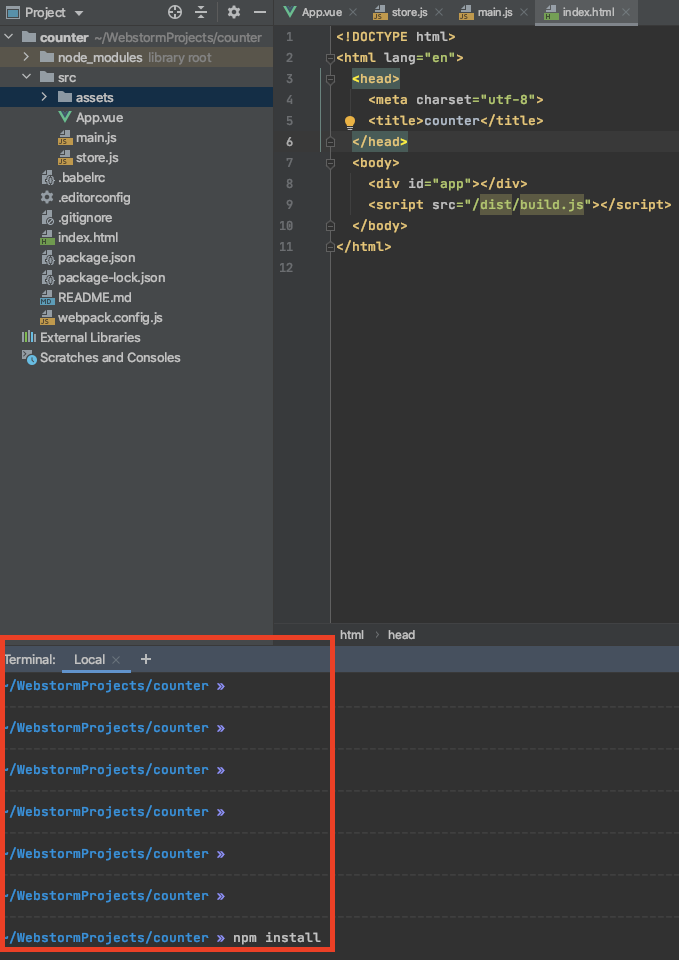
Task: Collapse the counter project root folder
Action: click(x=9, y=37)
